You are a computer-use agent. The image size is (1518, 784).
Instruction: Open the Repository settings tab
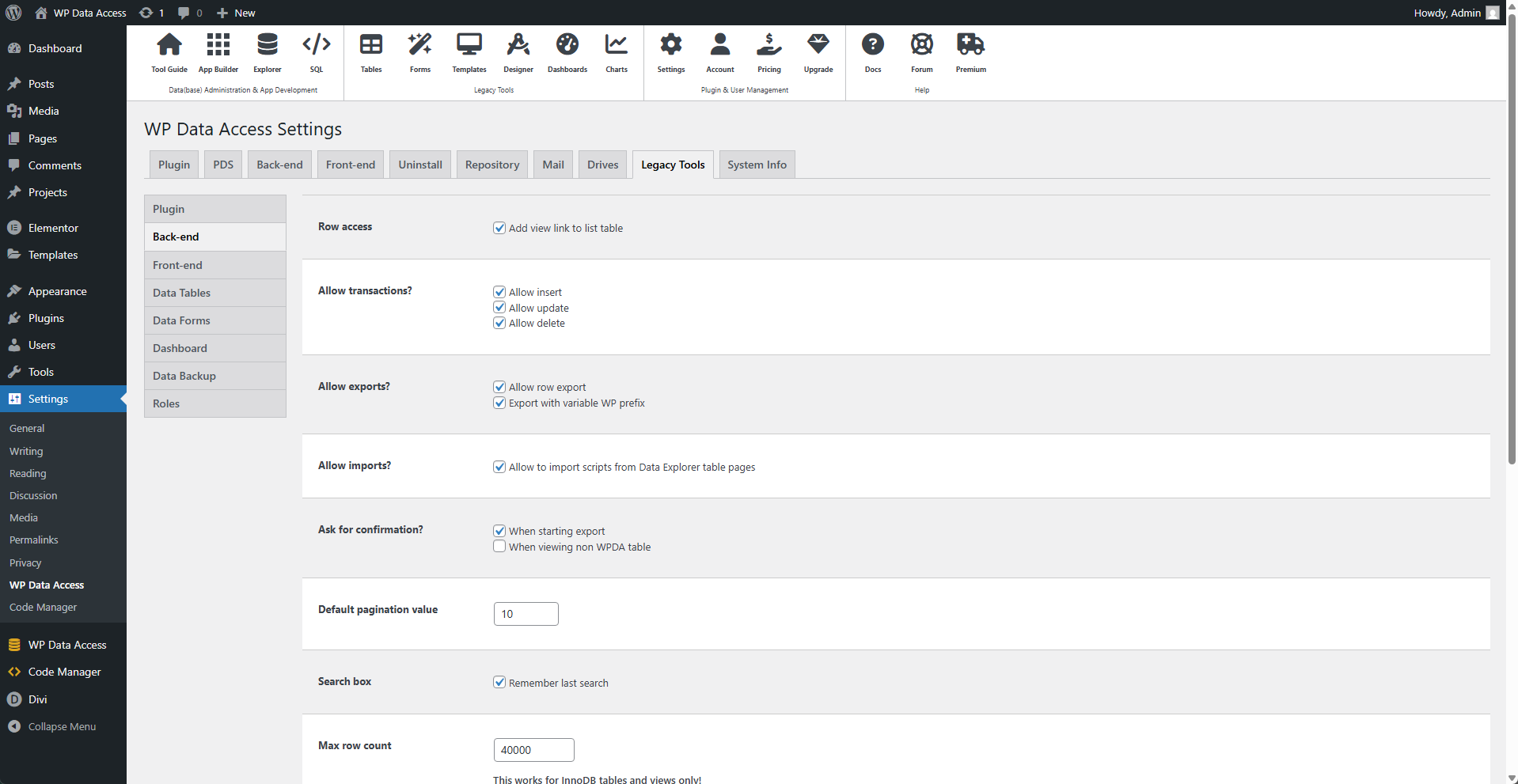click(491, 164)
